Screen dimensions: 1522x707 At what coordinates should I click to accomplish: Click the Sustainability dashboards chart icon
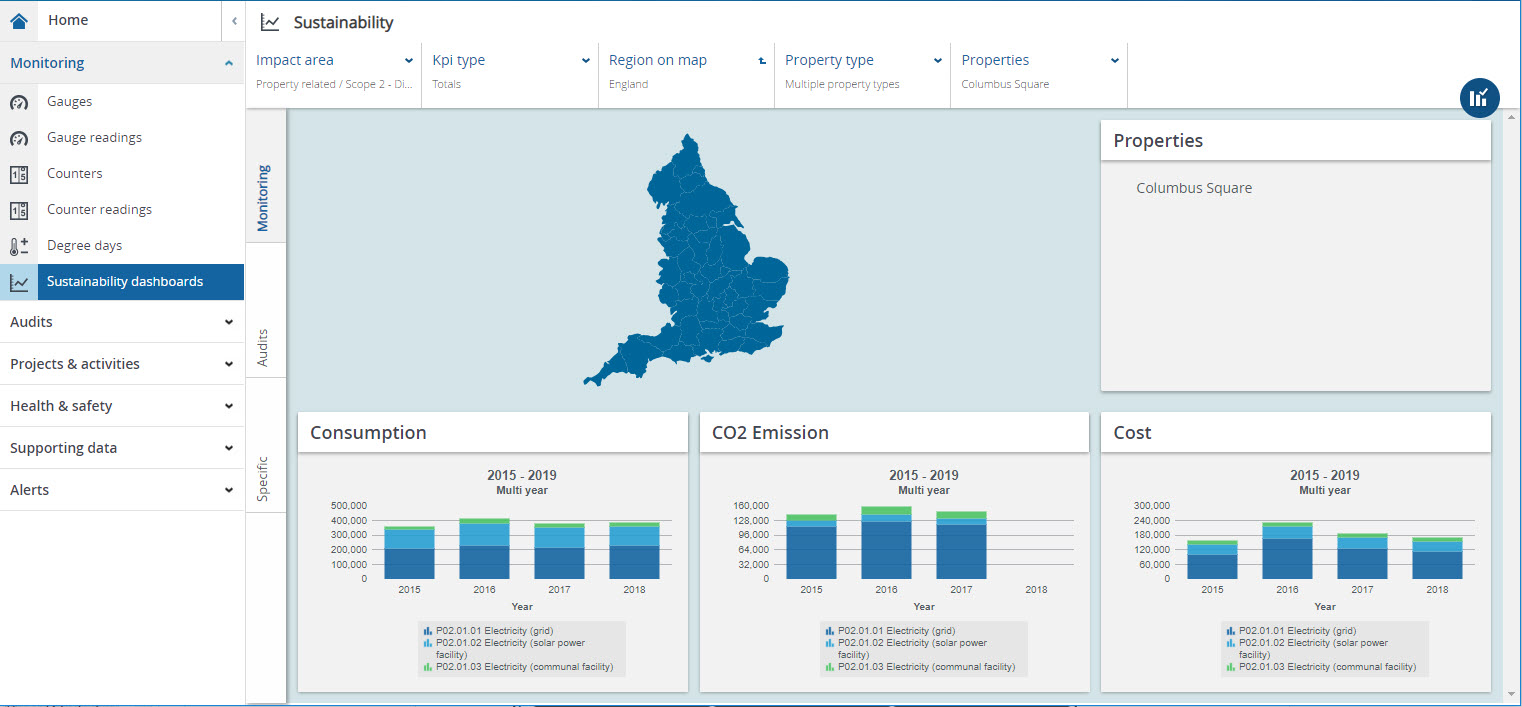pos(20,281)
